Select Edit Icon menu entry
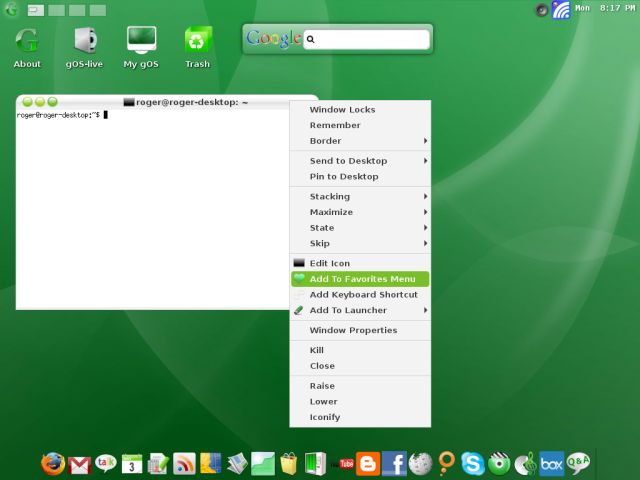 [x=360, y=263]
